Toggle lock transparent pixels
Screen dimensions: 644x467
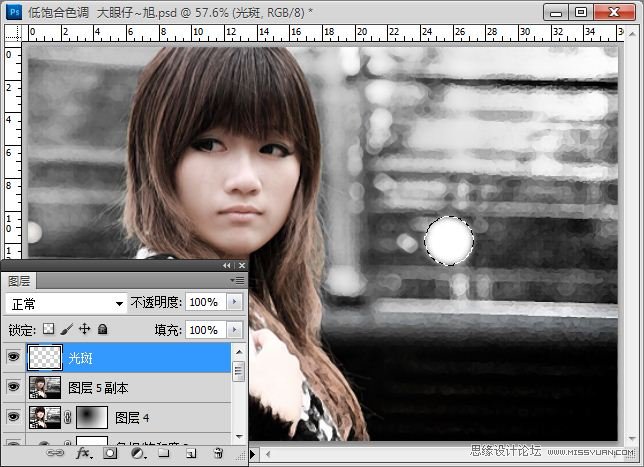coord(49,329)
